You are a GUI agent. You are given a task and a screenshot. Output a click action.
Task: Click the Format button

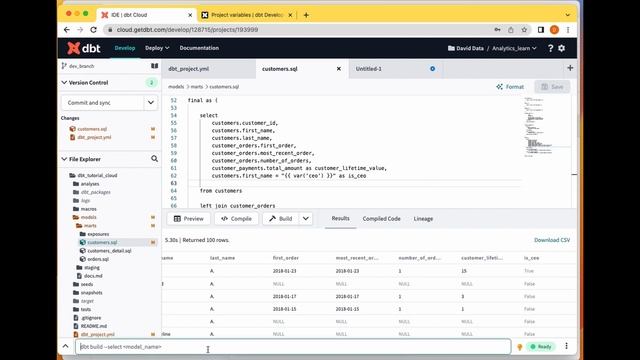(x=510, y=87)
